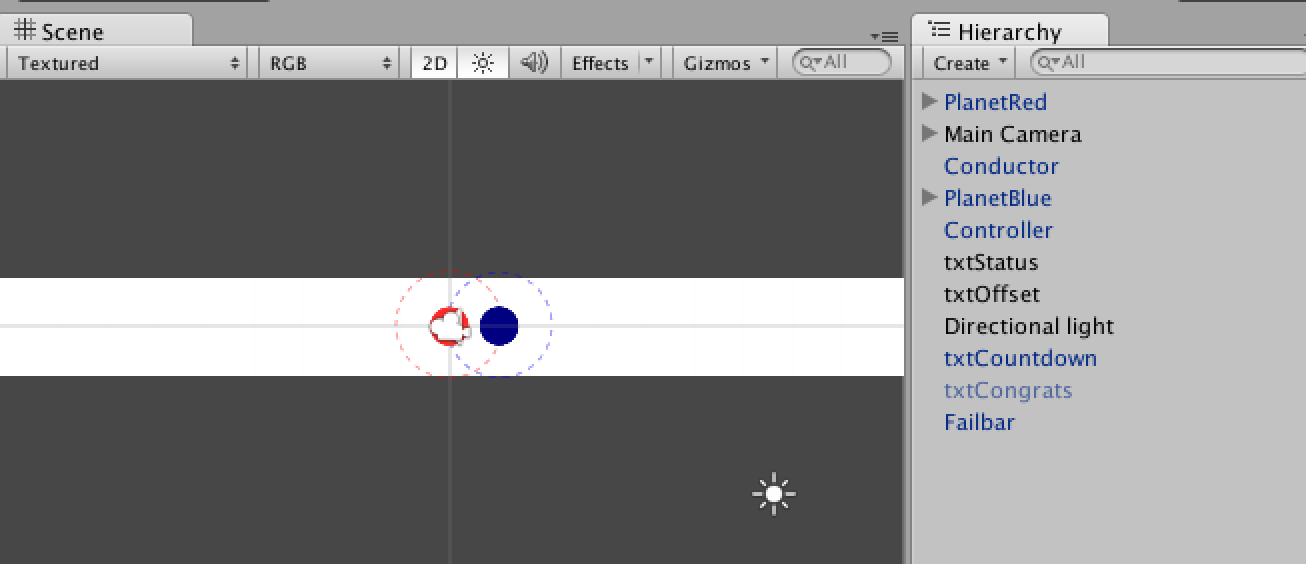Select txtOffset in Hierarchy
The image size is (1306, 564).
[x=992, y=294]
